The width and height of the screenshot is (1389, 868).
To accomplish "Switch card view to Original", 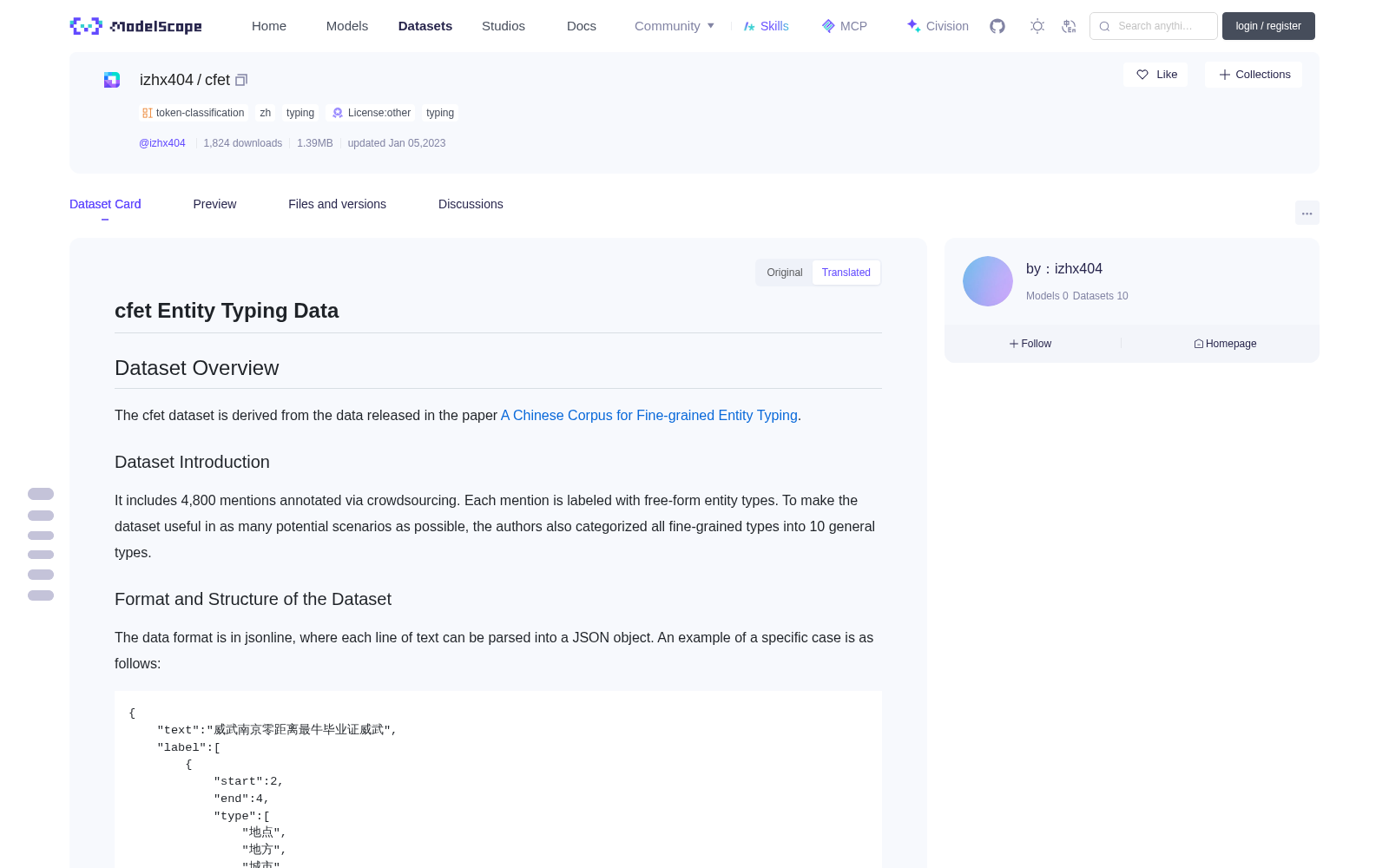I will coord(785,273).
